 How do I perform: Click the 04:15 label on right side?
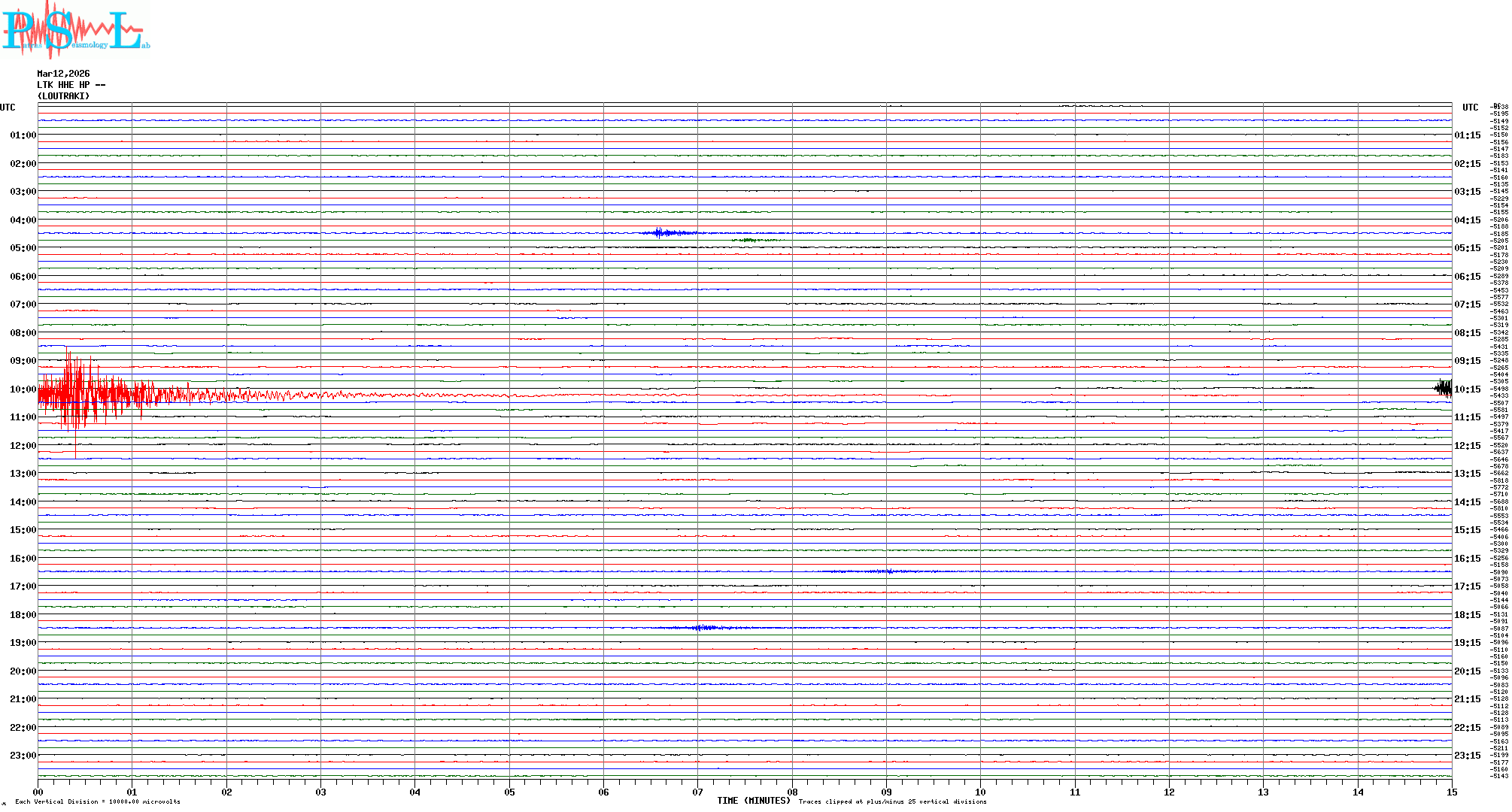pyautogui.click(x=1467, y=220)
